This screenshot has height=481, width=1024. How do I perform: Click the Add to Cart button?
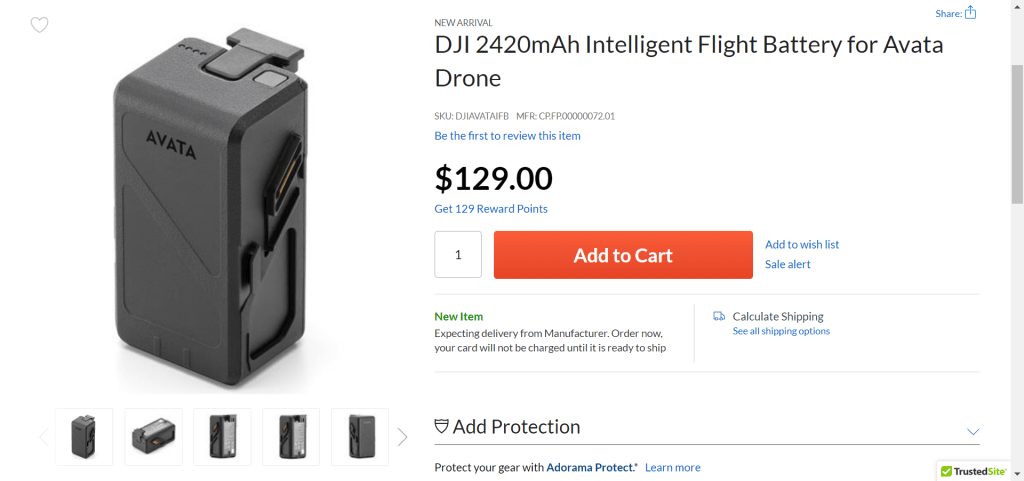coord(623,255)
